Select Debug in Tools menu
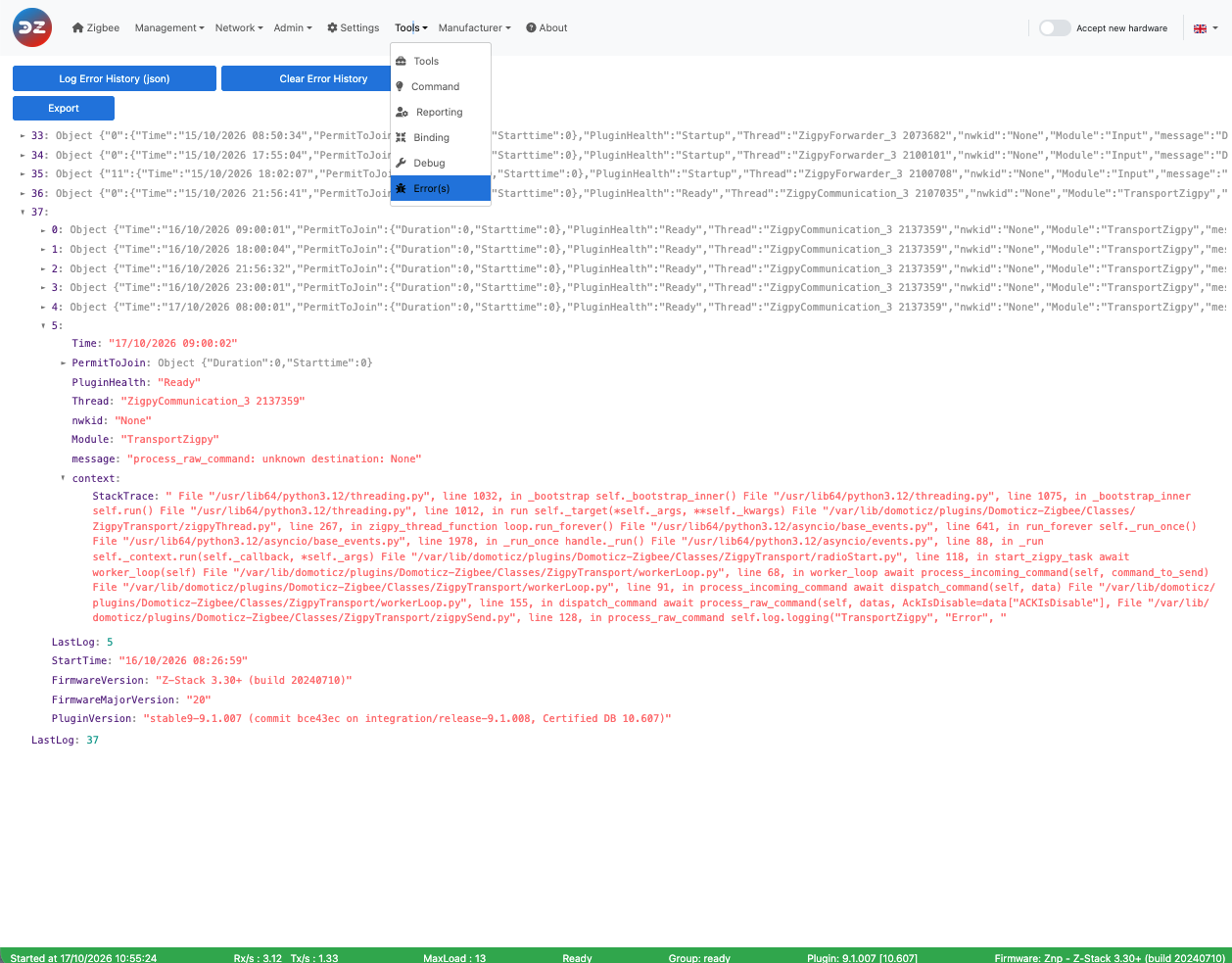 [x=441, y=163]
